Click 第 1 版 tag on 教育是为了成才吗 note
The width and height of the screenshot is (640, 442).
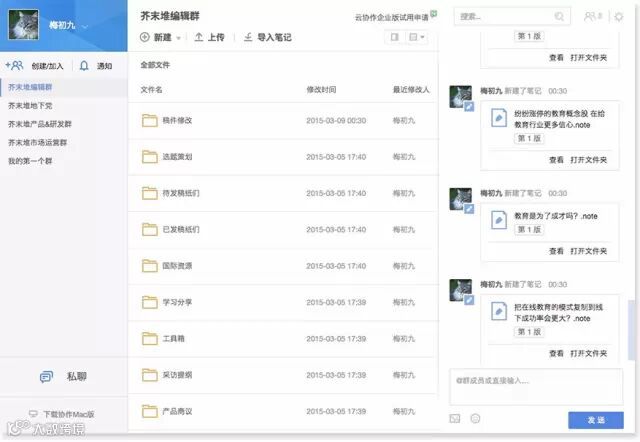pyautogui.click(x=529, y=229)
